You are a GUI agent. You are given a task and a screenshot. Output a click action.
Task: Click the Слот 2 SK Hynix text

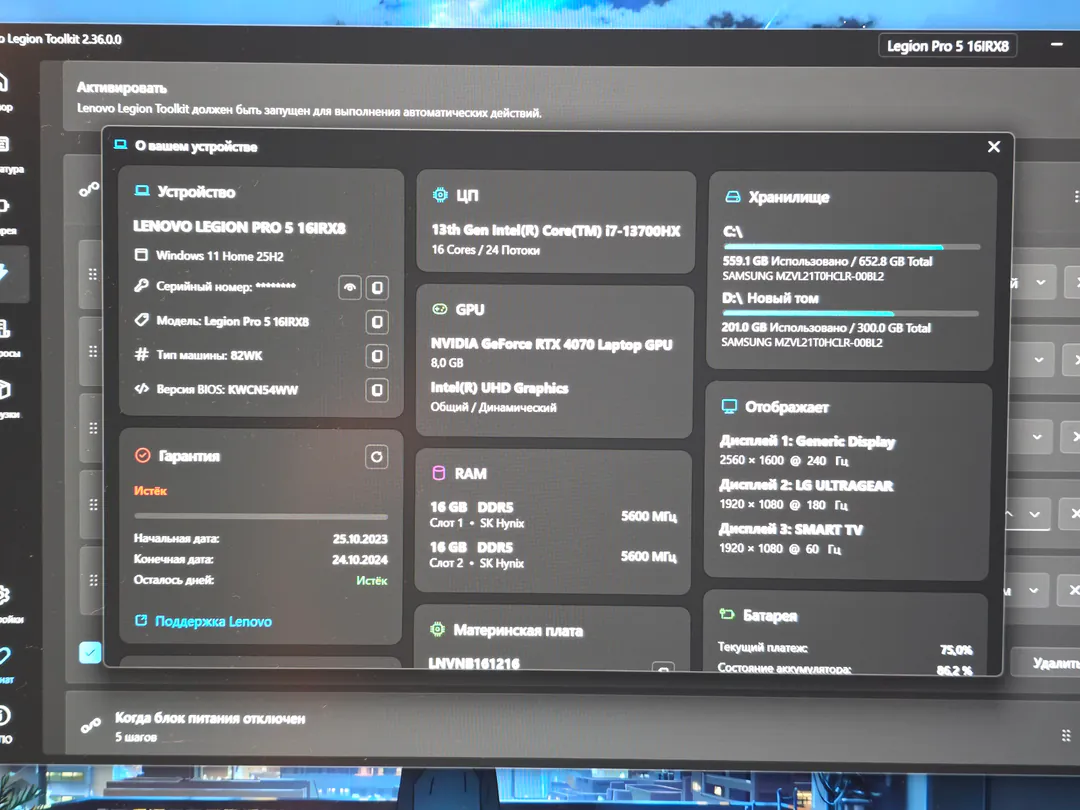pyautogui.click(x=477, y=563)
